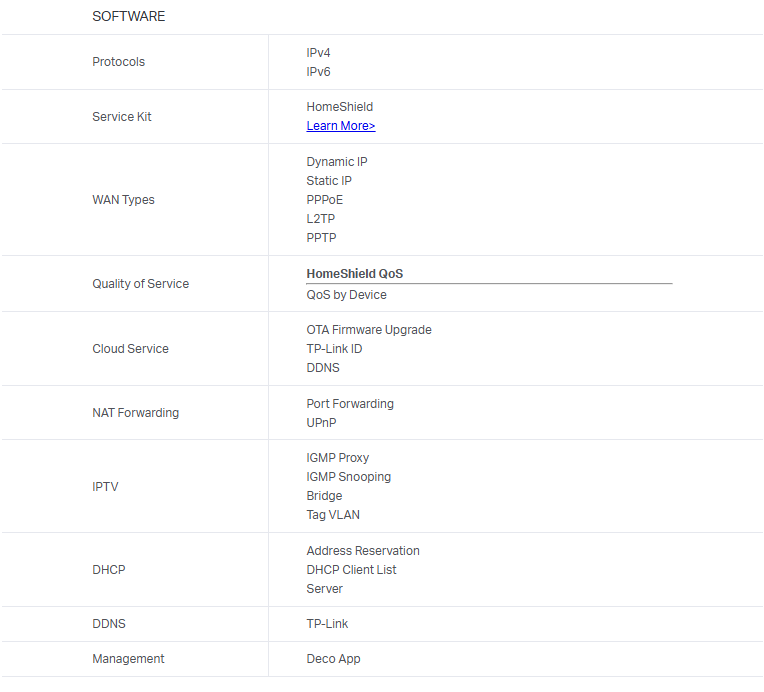Click the OTA Firmware Upgrade entry

coord(369,330)
